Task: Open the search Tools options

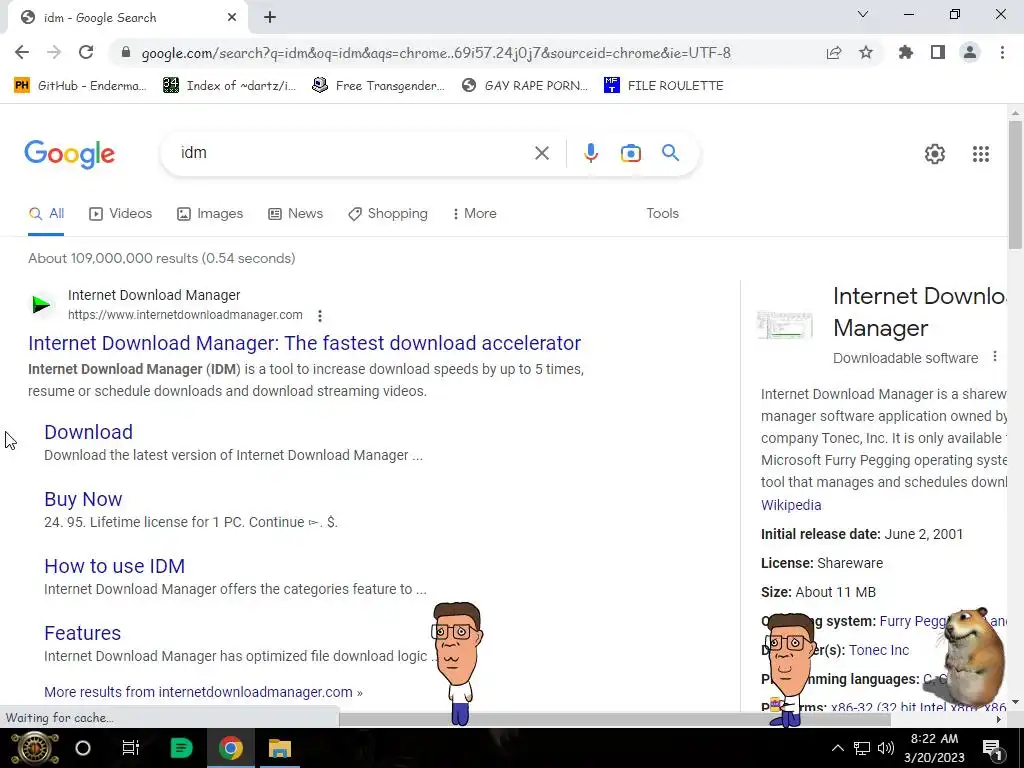Action: pos(662,214)
